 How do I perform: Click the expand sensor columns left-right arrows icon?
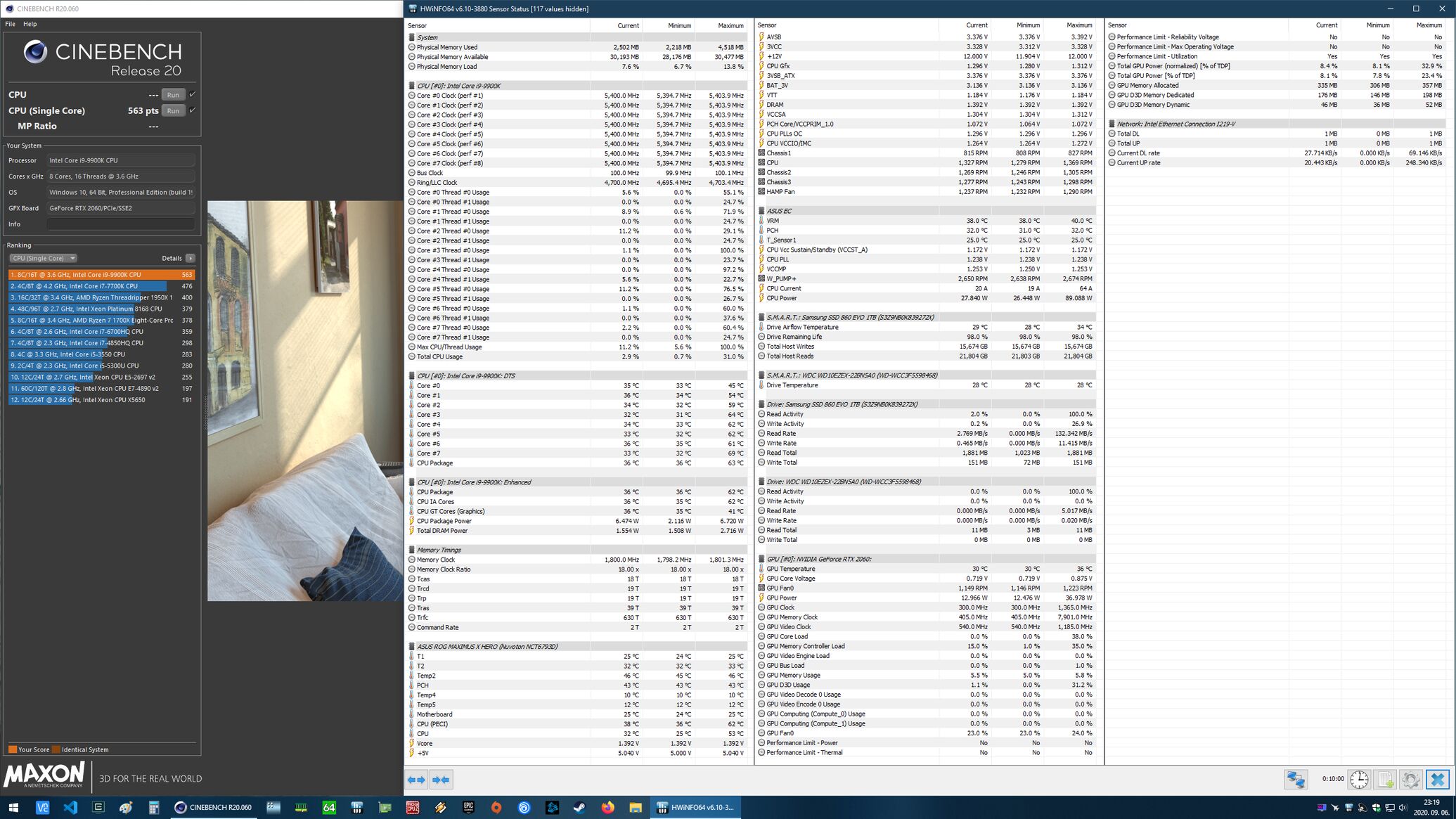[x=416, y=779]
